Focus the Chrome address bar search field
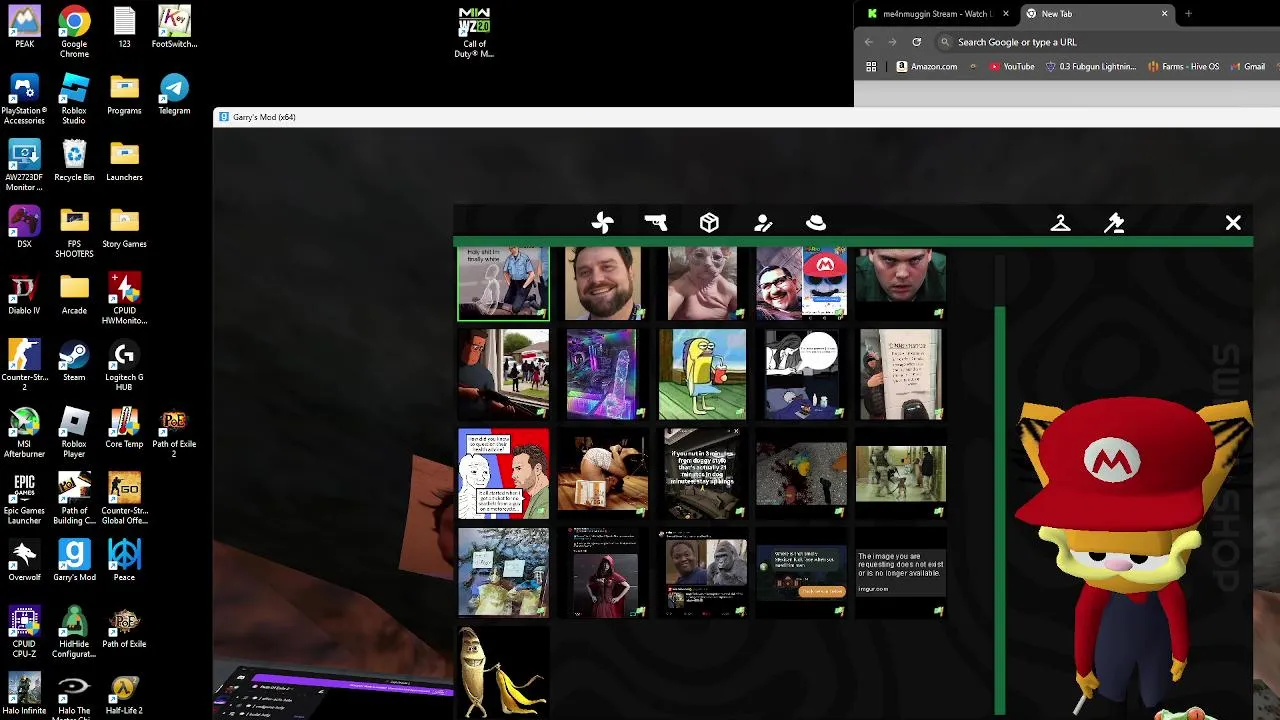Viewport: 1280px width, 720px height. coord(1107,42)
